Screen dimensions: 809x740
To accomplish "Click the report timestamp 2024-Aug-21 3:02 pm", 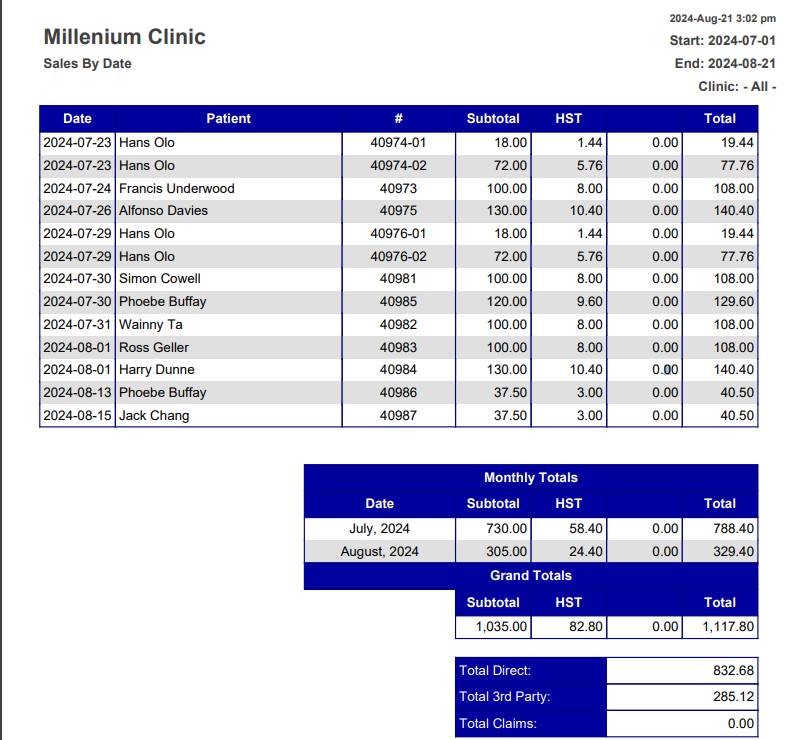I will [722, 19].
